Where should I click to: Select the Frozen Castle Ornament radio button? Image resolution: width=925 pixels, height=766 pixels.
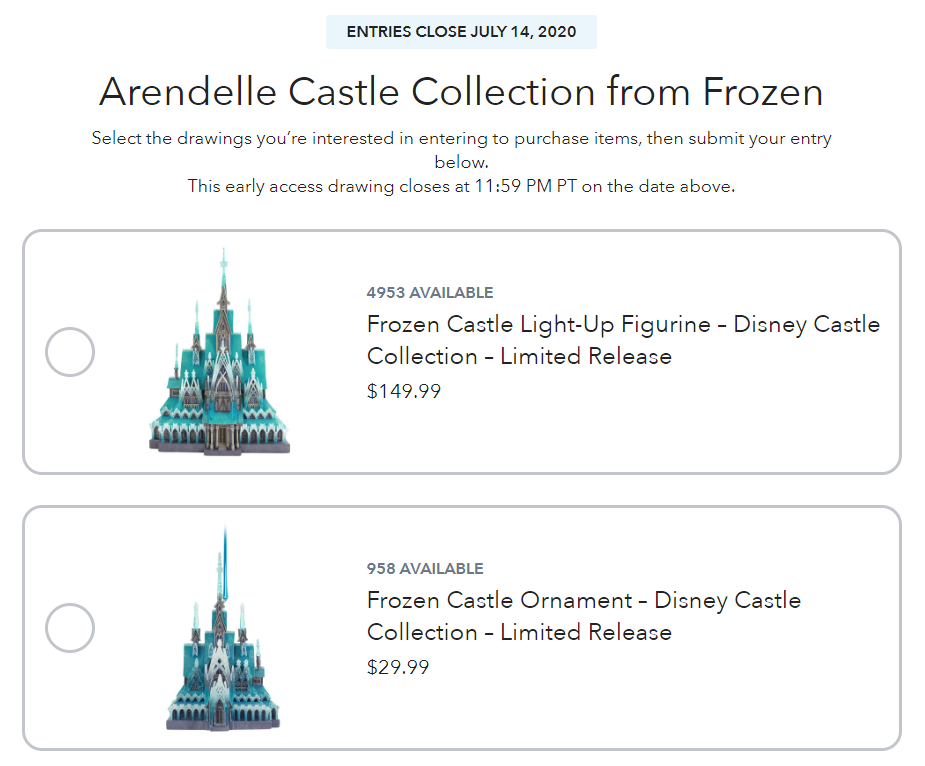70,628
